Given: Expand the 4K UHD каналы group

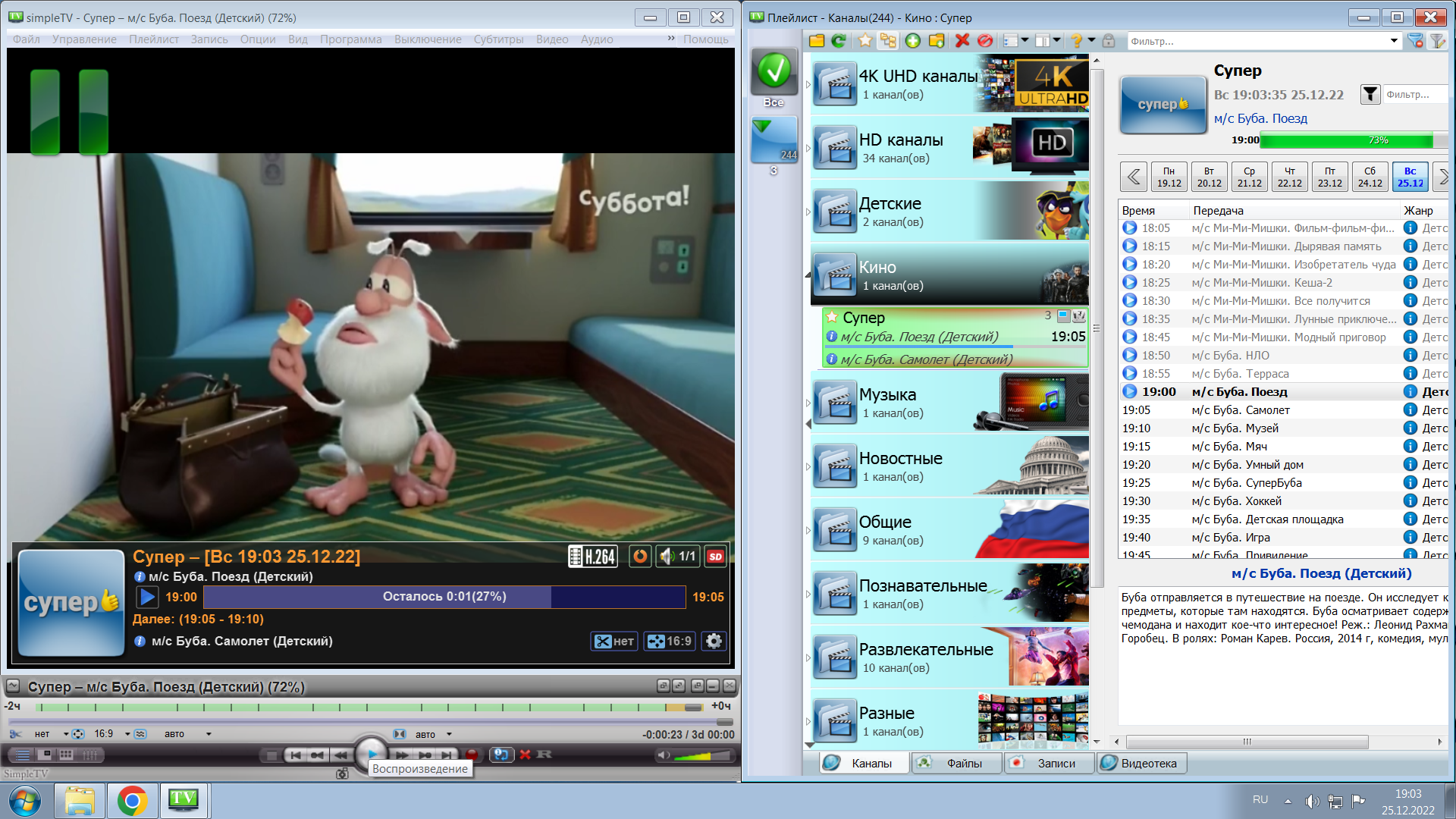Looking at the screenshot, I should 808,84.
